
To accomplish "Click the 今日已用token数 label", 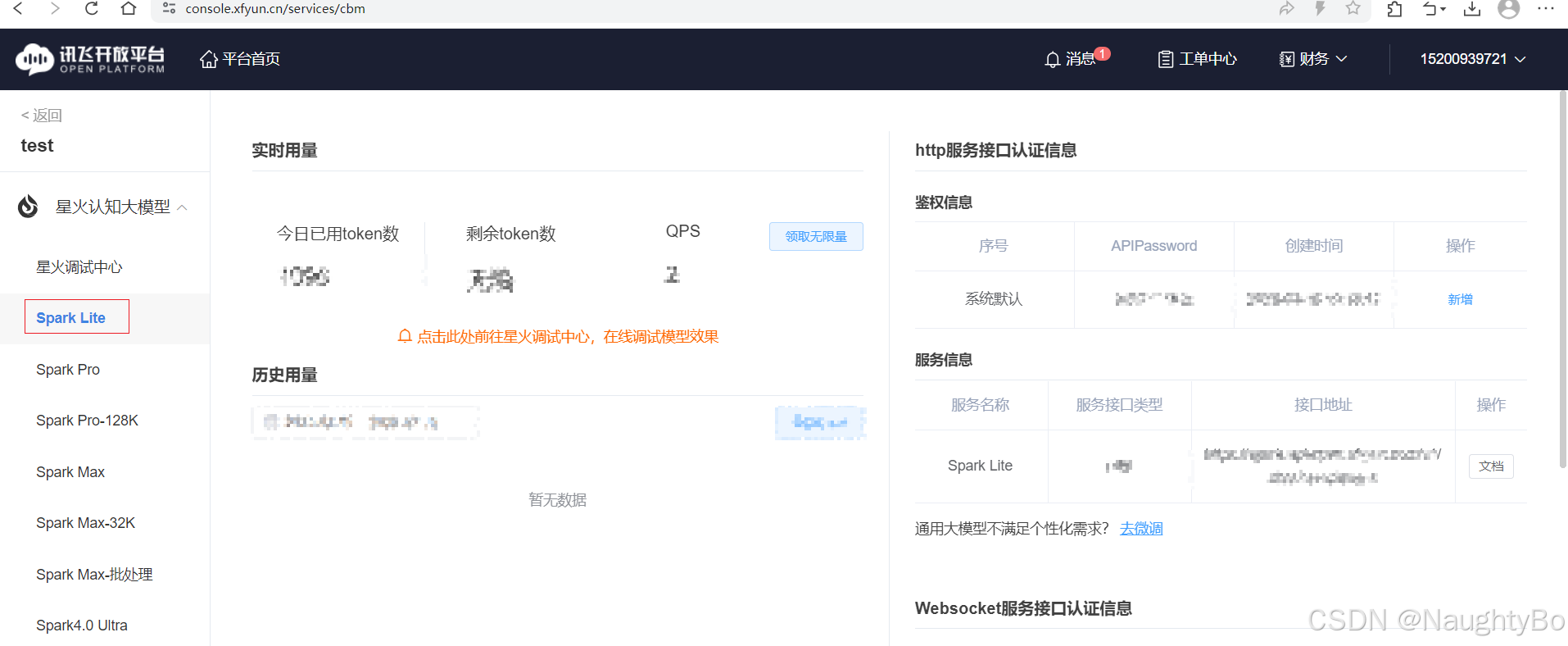I will coord(338,234).
